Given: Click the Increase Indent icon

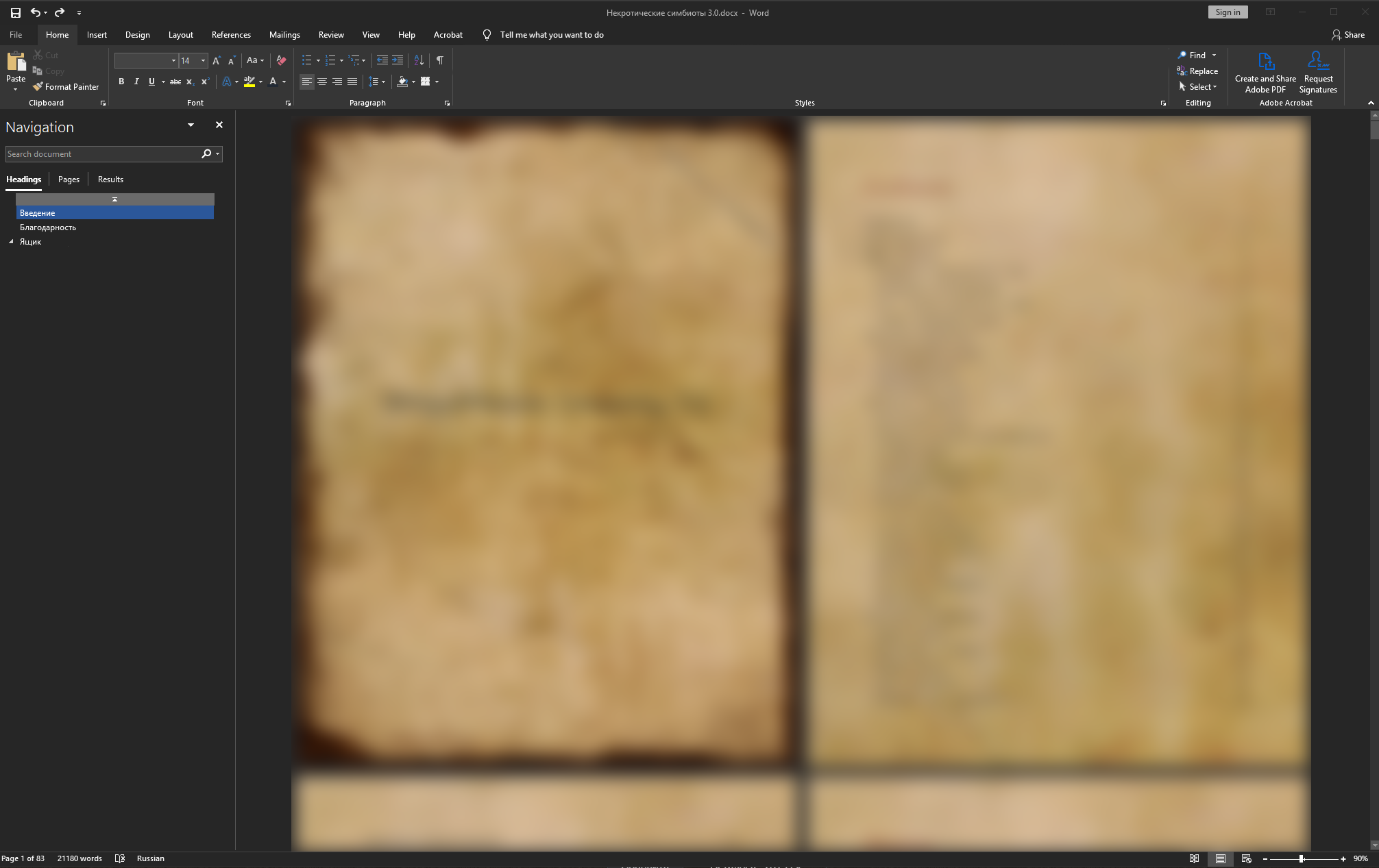Looking at the screenshot, I should [x=398, y=60].
